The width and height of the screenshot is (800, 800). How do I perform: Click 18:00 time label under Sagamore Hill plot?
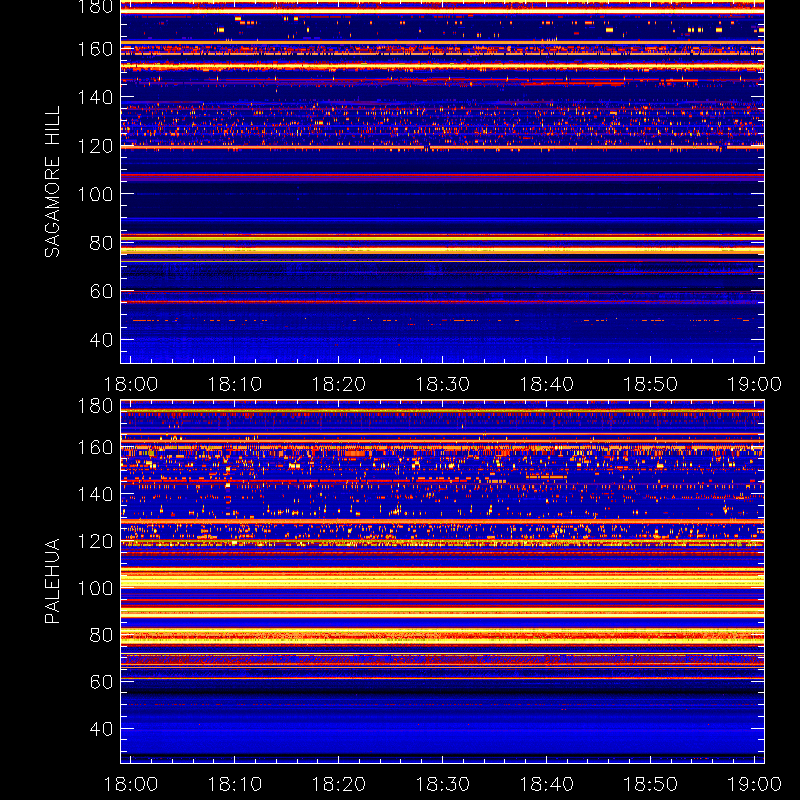pyautogui.click(x=131, y=384)
